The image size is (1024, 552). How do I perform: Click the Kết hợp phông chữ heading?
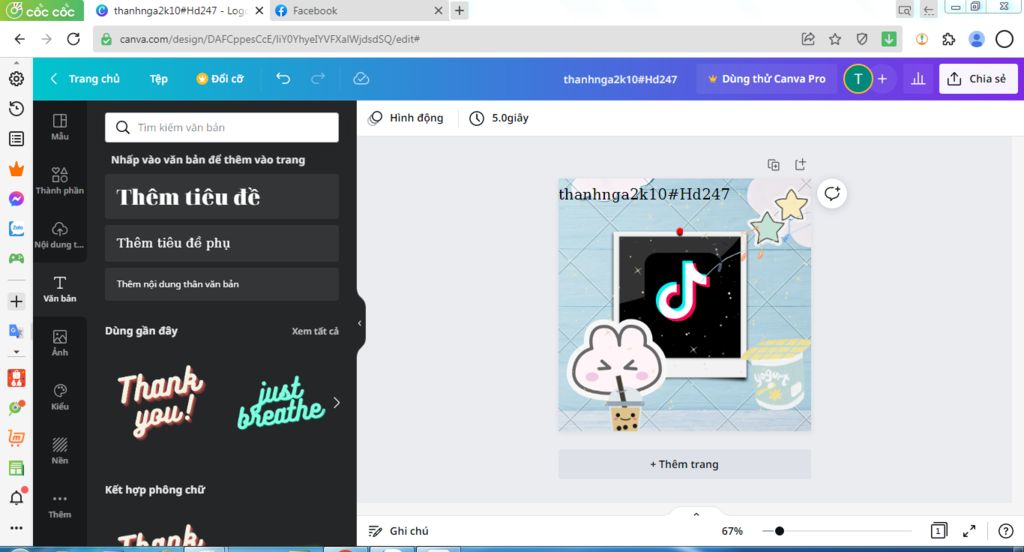click(x=155, y=490)
